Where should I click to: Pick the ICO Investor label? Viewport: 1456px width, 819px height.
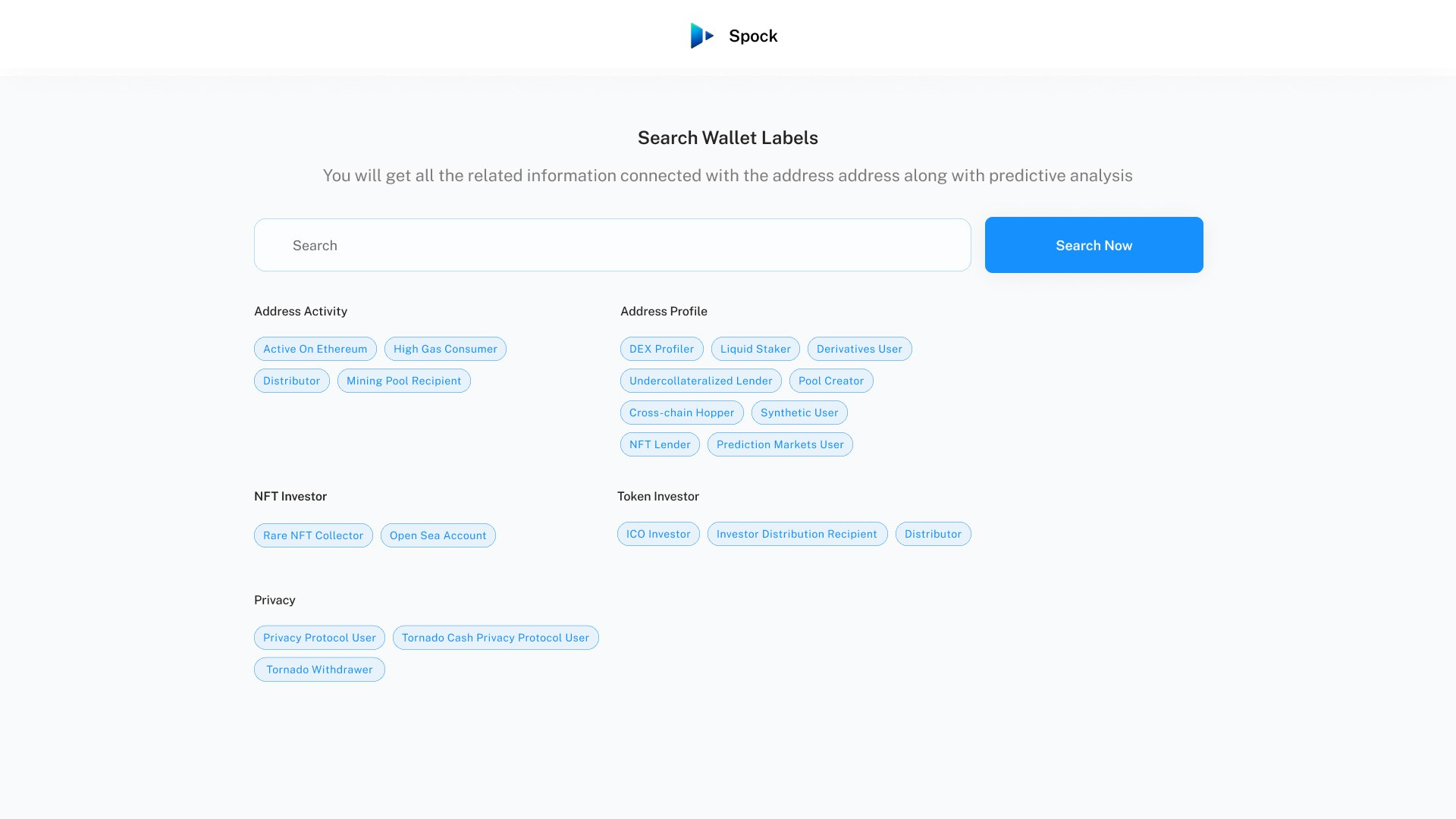658,534
